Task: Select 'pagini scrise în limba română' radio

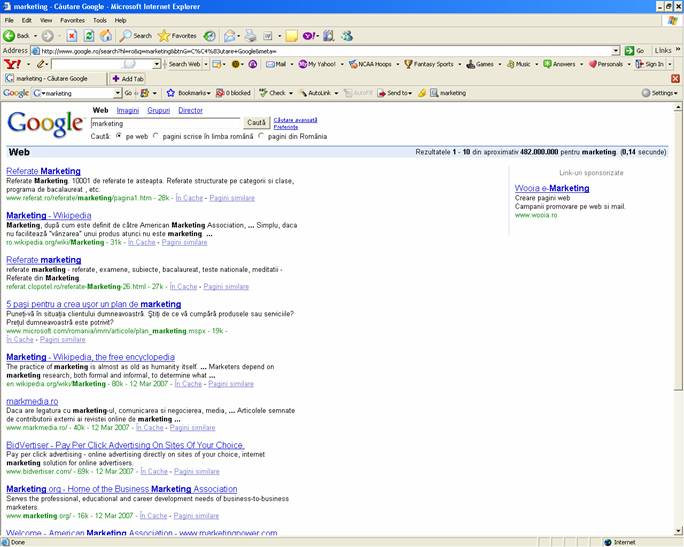Action: click(156, 135)
